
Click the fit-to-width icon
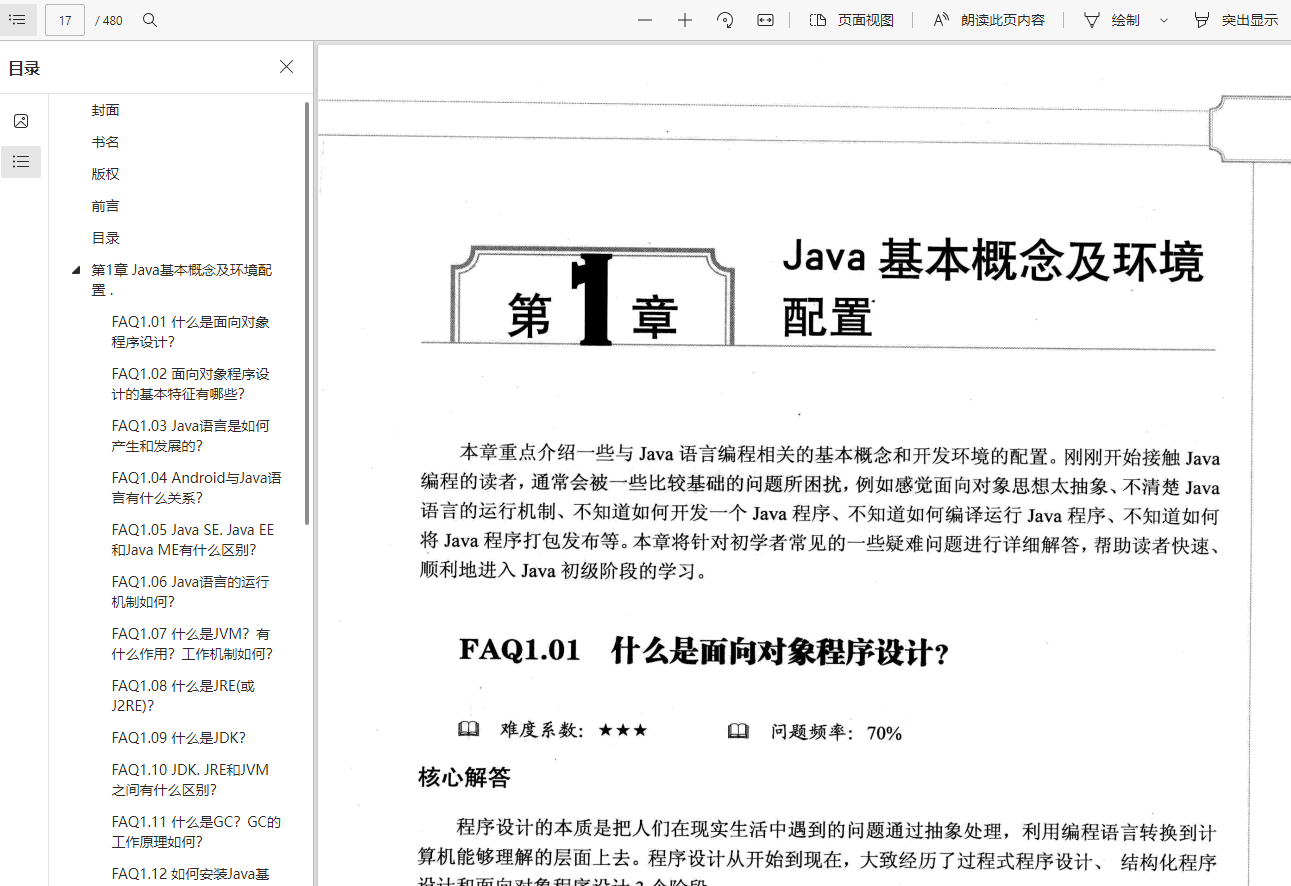(x=765, y=20)
